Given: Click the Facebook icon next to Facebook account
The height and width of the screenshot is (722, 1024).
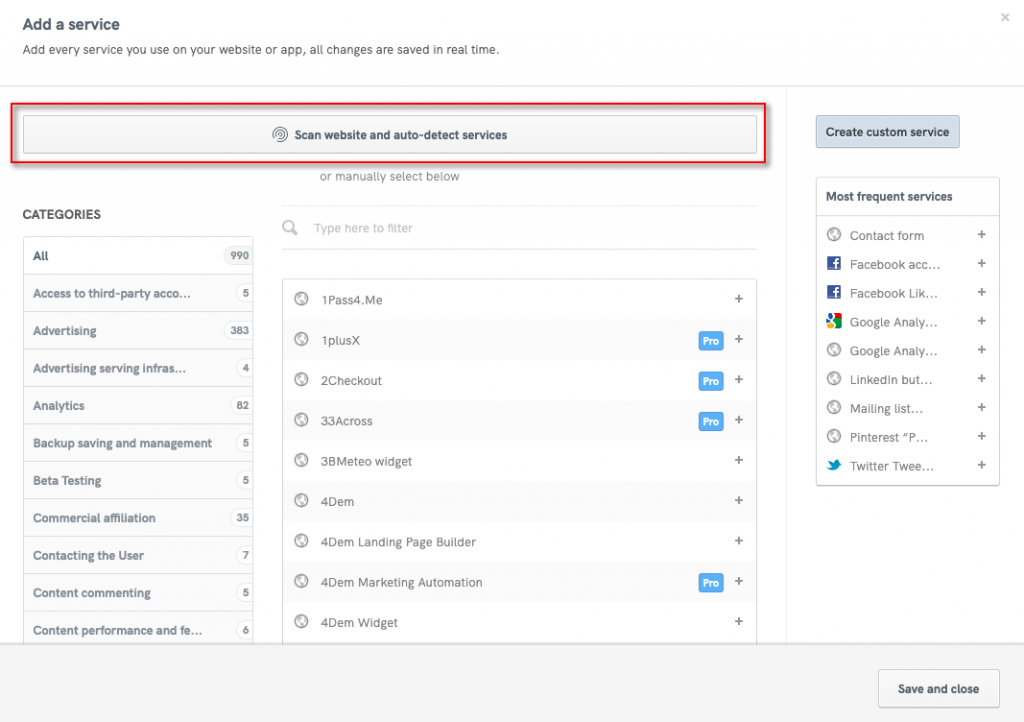Looking at the screenshot, I should 833,264.
